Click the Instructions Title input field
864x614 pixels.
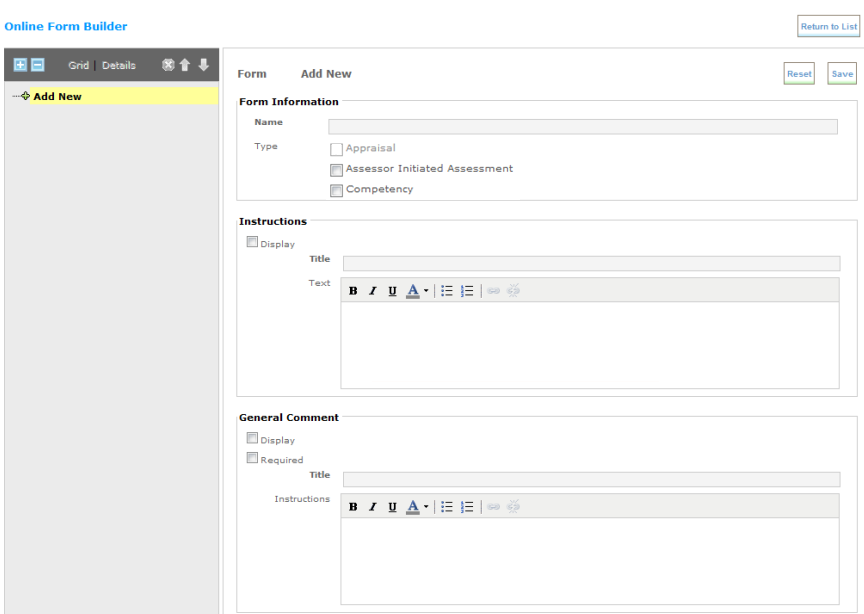[x=591, y=263]
